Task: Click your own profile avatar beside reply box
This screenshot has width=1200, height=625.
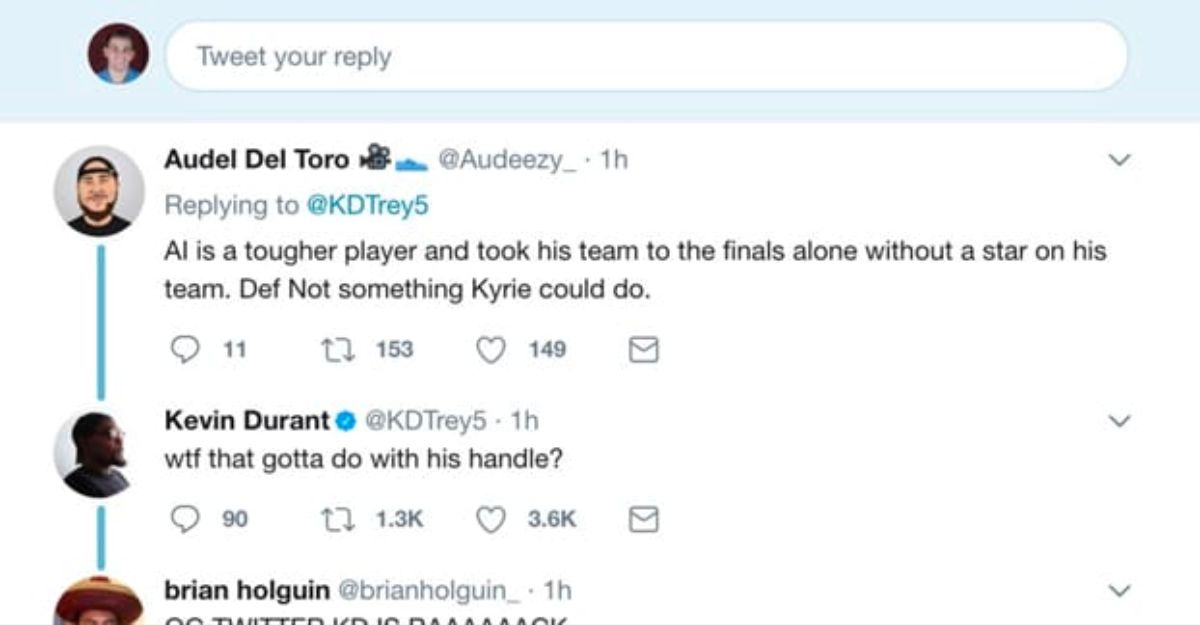Action: pos(118,54)
